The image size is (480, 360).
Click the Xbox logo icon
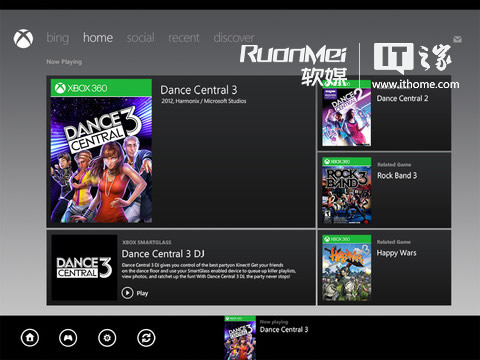tap(23, 39)
